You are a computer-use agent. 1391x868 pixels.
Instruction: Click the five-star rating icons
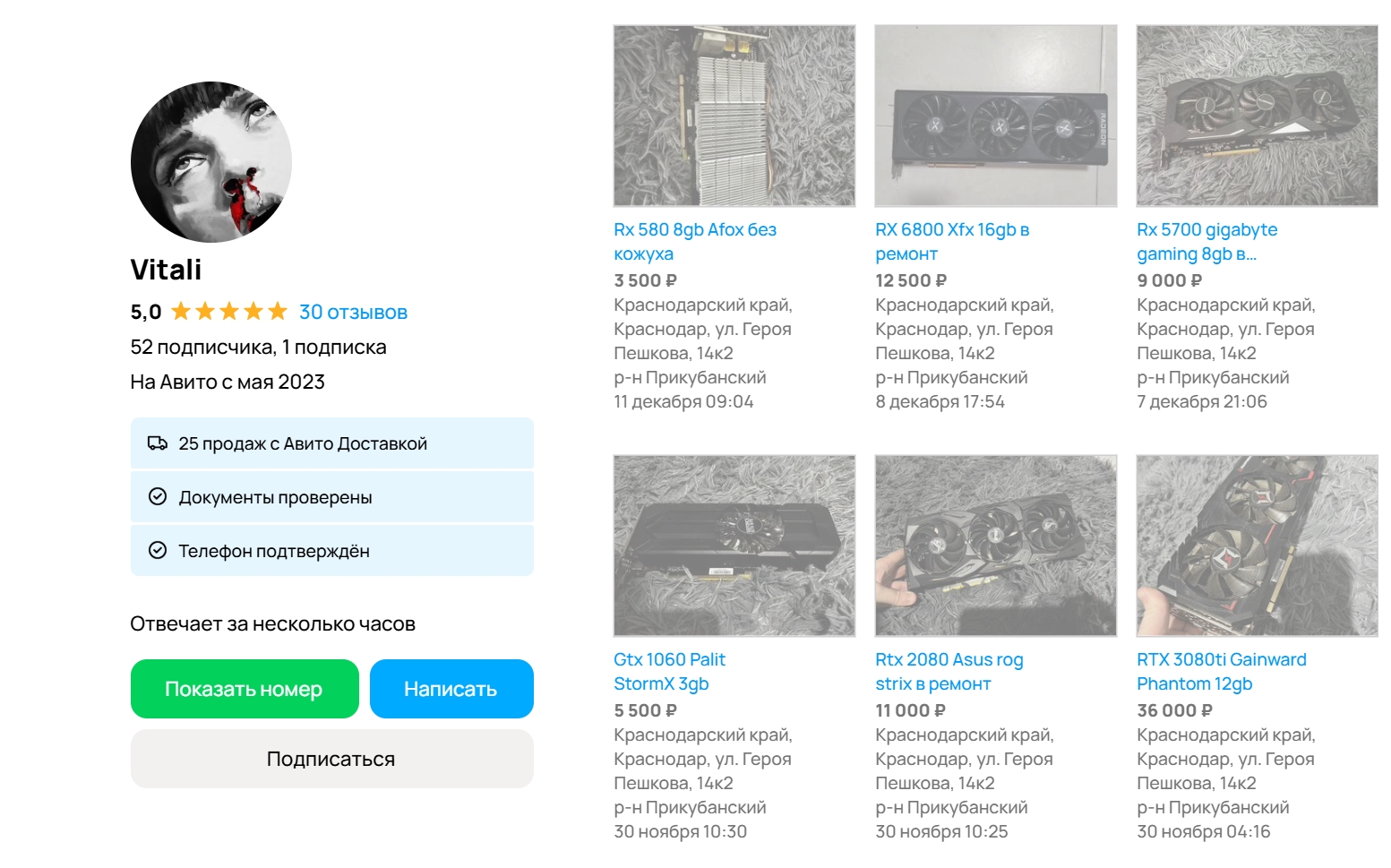coord(229,312)
